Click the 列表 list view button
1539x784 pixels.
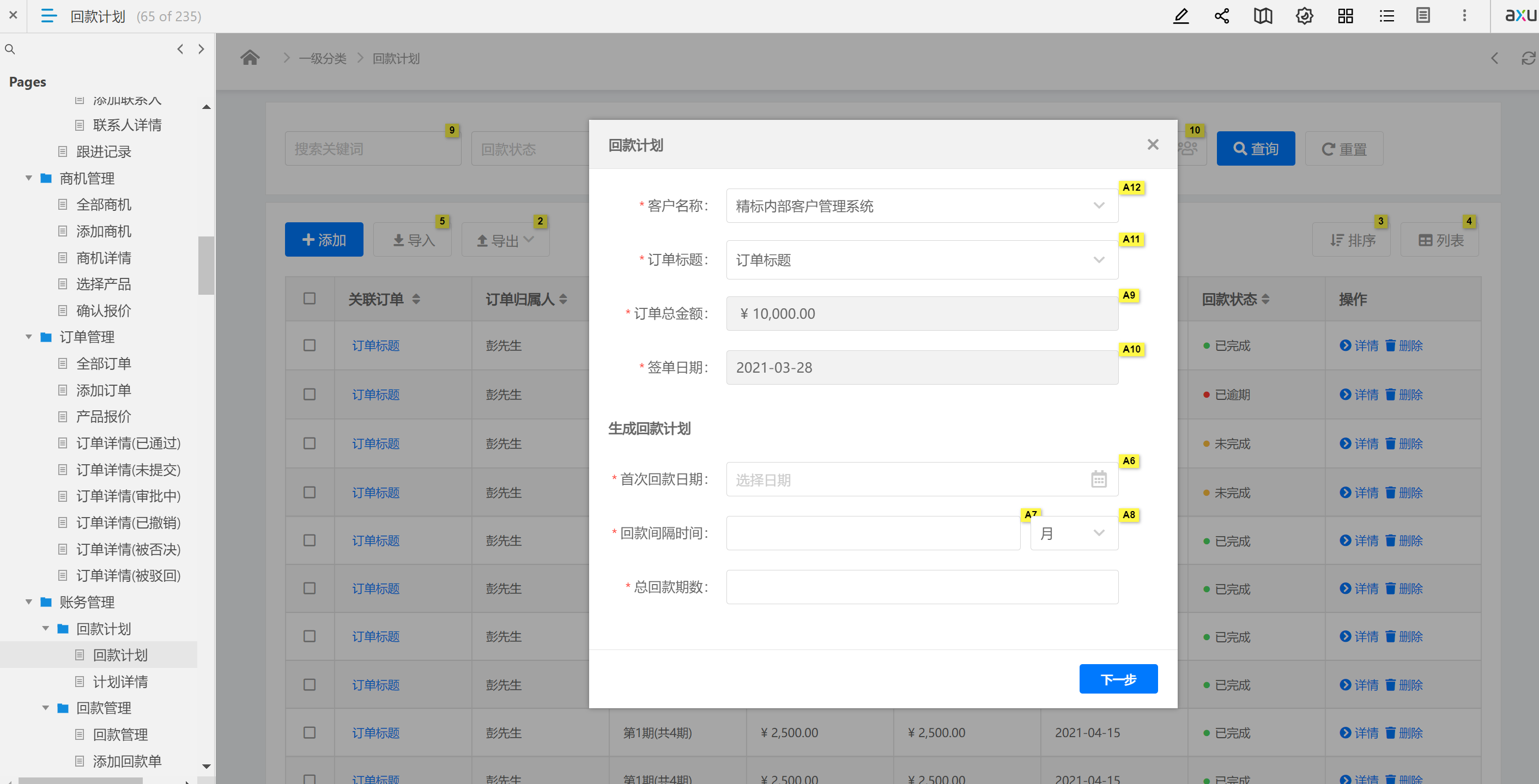[1440, 239]
